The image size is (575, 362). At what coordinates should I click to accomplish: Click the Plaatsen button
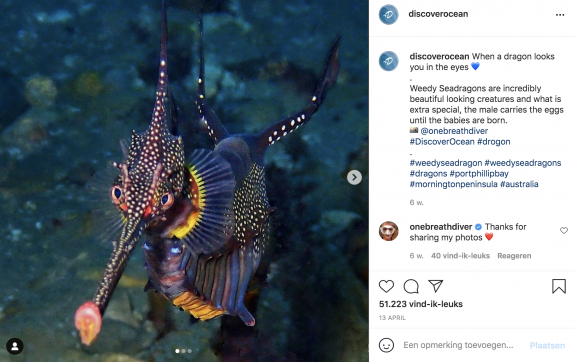pyautogui.click(x=547, y=345)
